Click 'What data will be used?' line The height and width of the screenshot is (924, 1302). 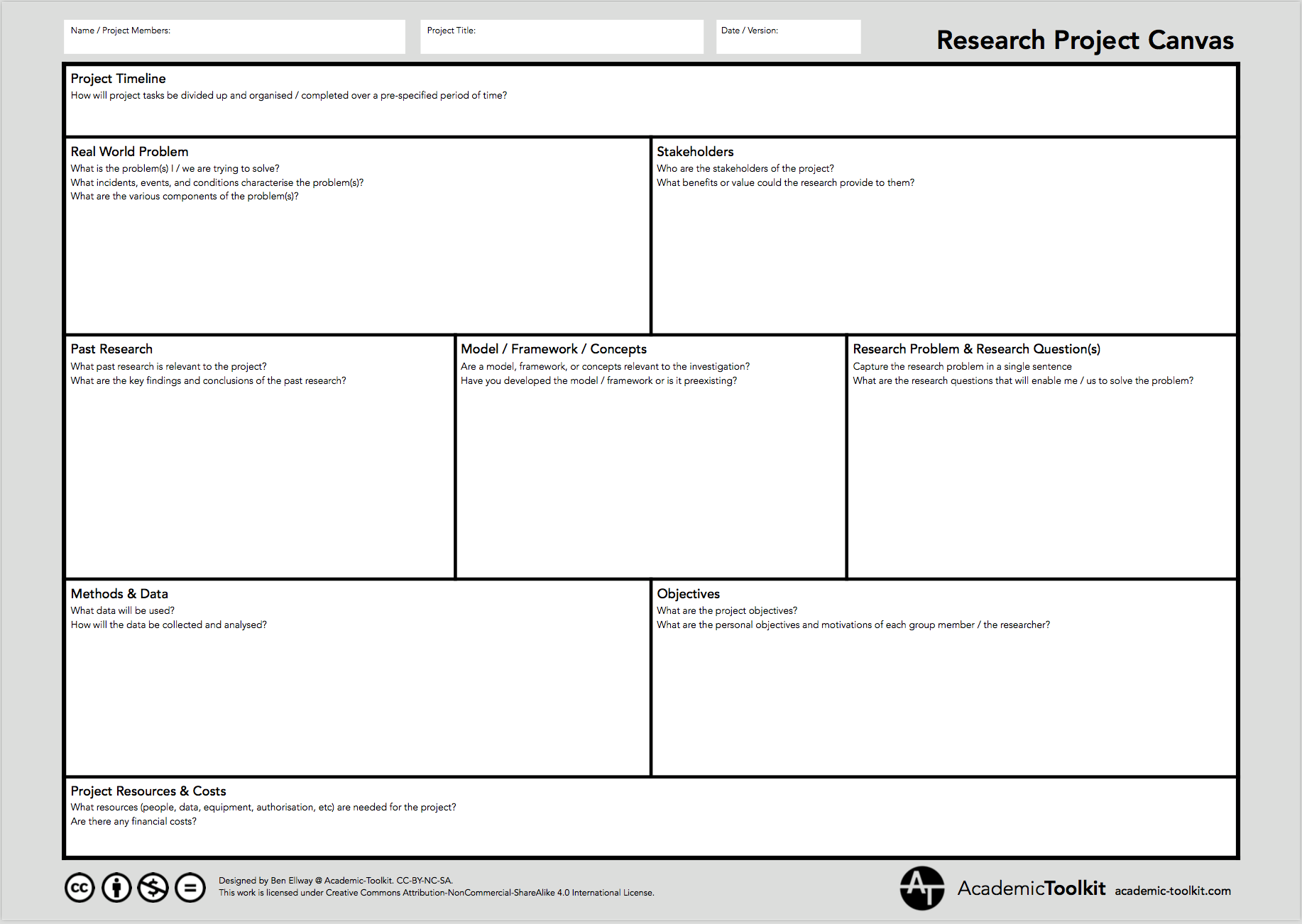tap(122, 611)
